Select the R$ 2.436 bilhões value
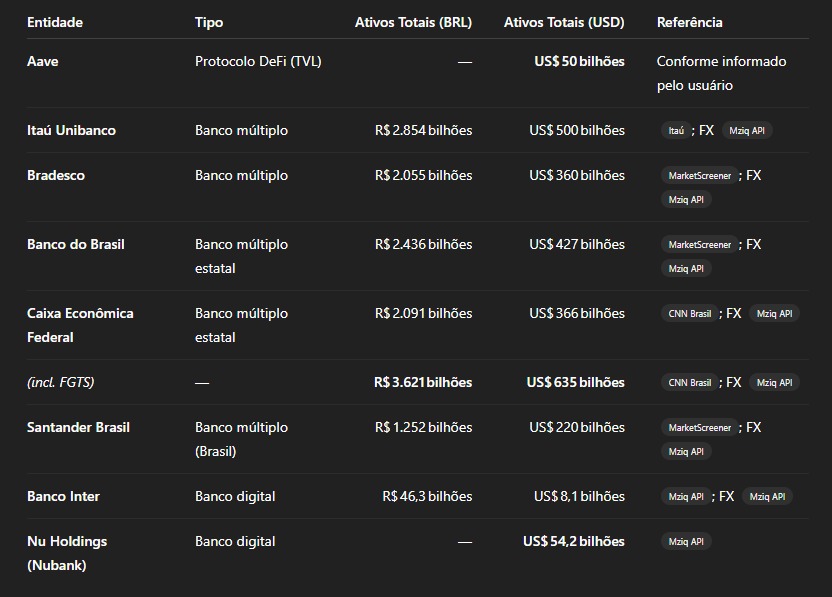The width and height of the screenshot is (832, 597). pyautogui.click(x=423, y=245)
